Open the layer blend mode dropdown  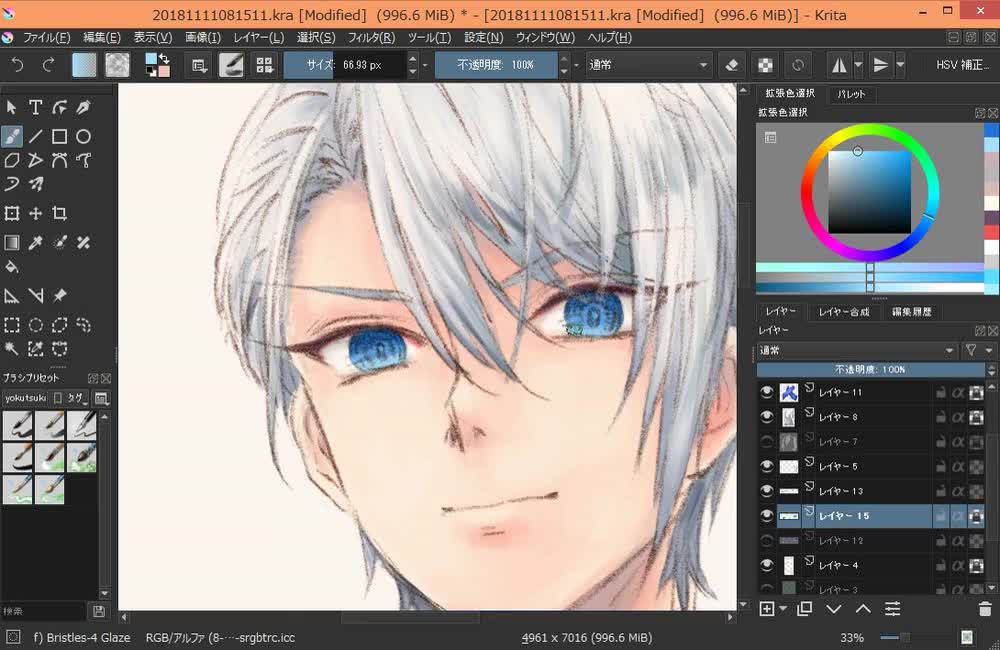click(857, 350)
